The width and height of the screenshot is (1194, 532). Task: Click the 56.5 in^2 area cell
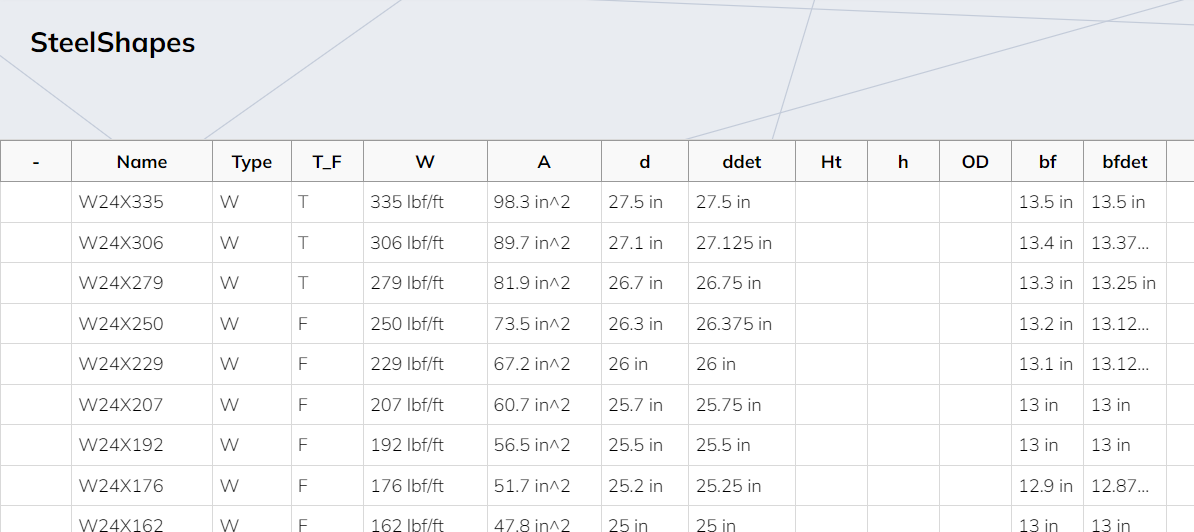pyautogui.click(x=544, y=445)
